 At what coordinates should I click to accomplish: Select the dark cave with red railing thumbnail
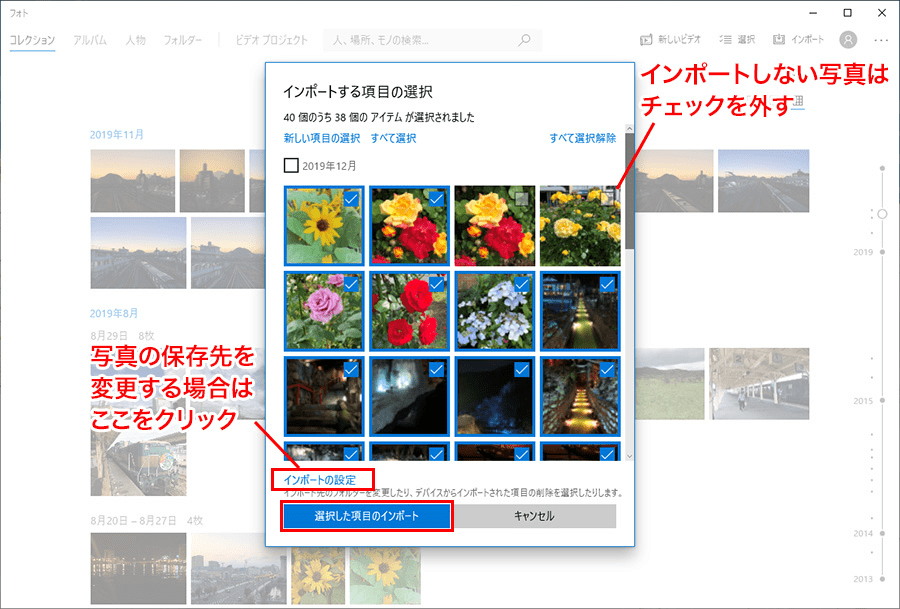[x=324, y=397]
